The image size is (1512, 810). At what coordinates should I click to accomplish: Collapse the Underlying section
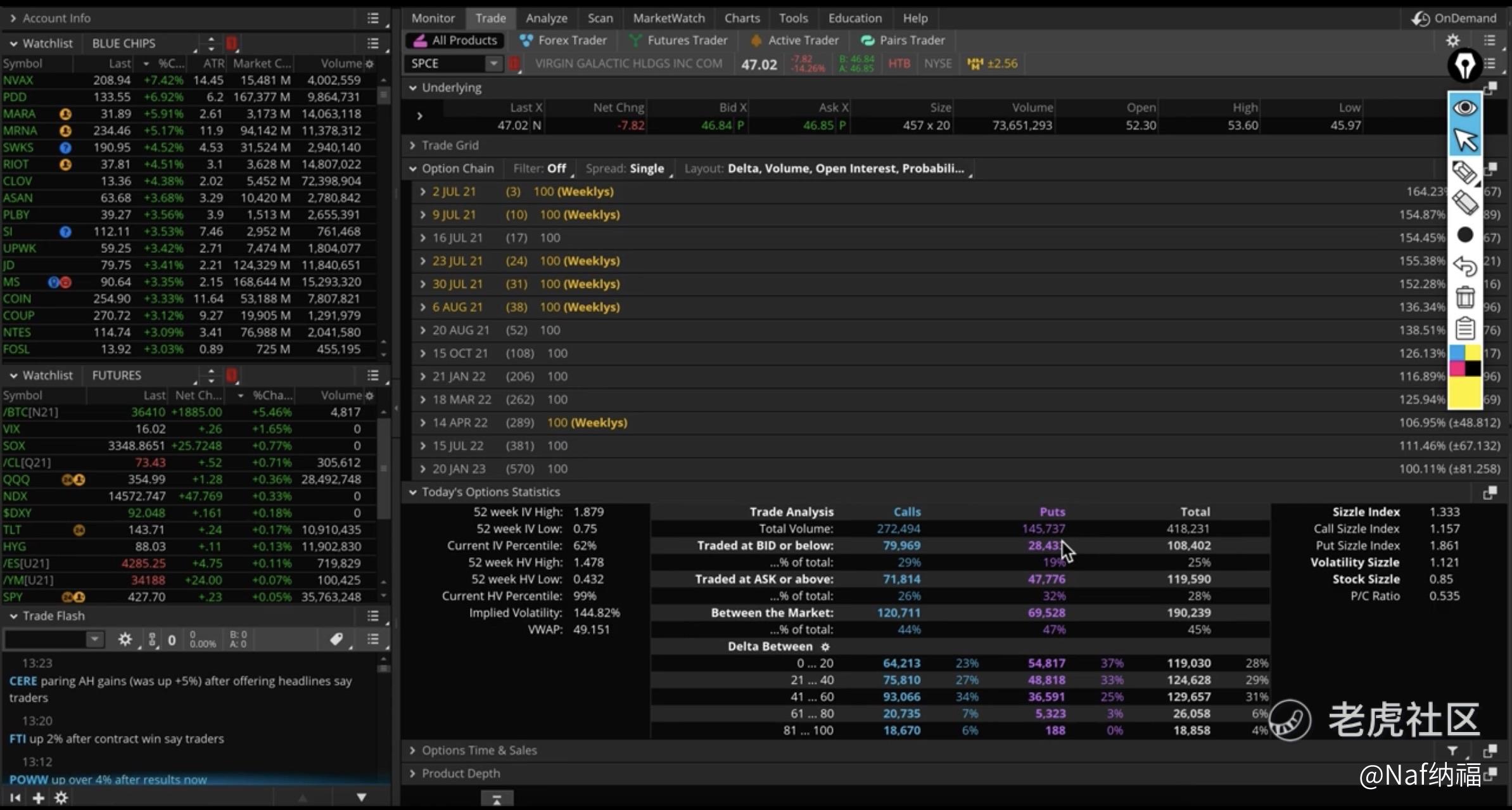(x=412, y=87)
